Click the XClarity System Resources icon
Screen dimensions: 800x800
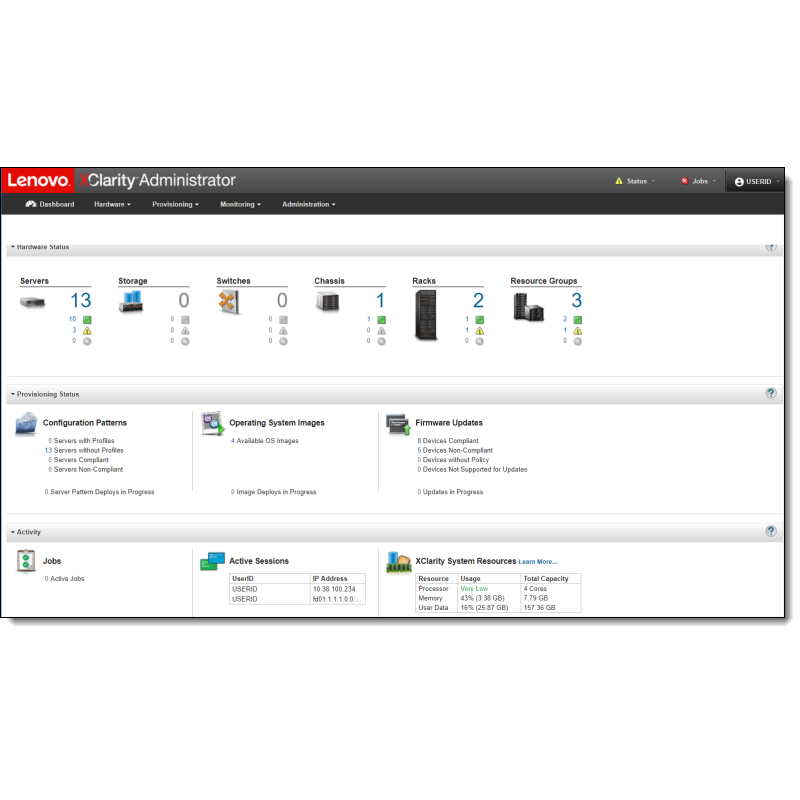pos(398,562)
